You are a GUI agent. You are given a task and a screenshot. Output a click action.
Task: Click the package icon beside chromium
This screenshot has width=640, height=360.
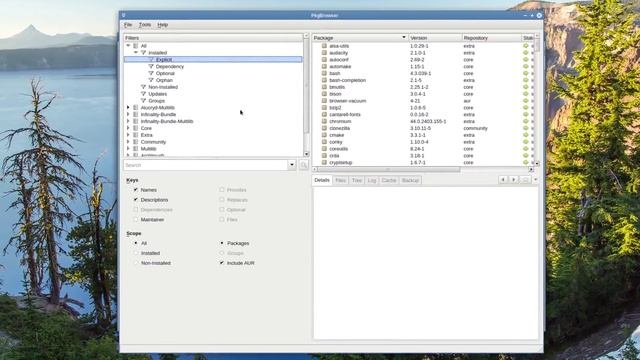pos(324,121)
